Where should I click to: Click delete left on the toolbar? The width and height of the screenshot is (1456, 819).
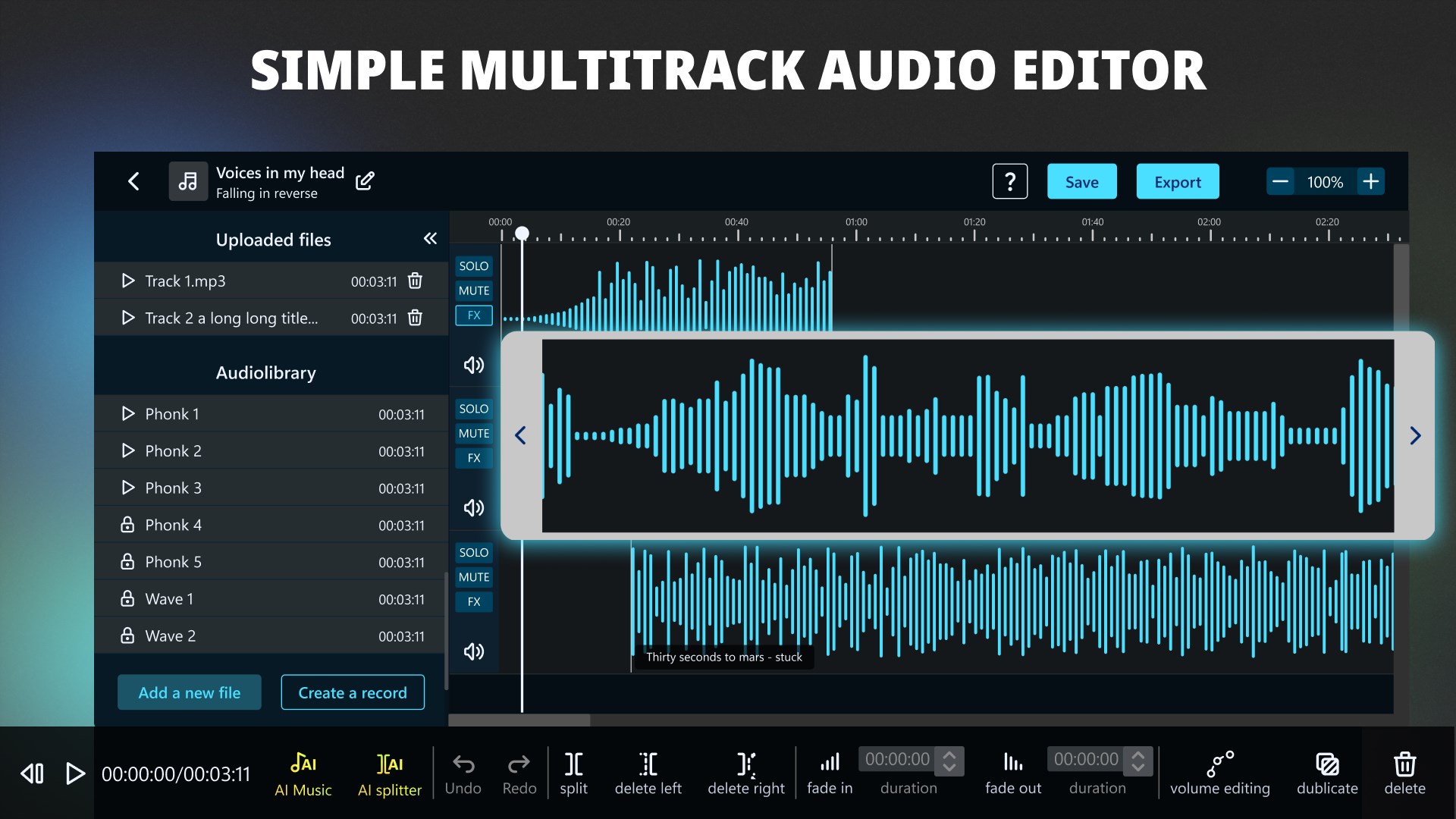[648, 772]
